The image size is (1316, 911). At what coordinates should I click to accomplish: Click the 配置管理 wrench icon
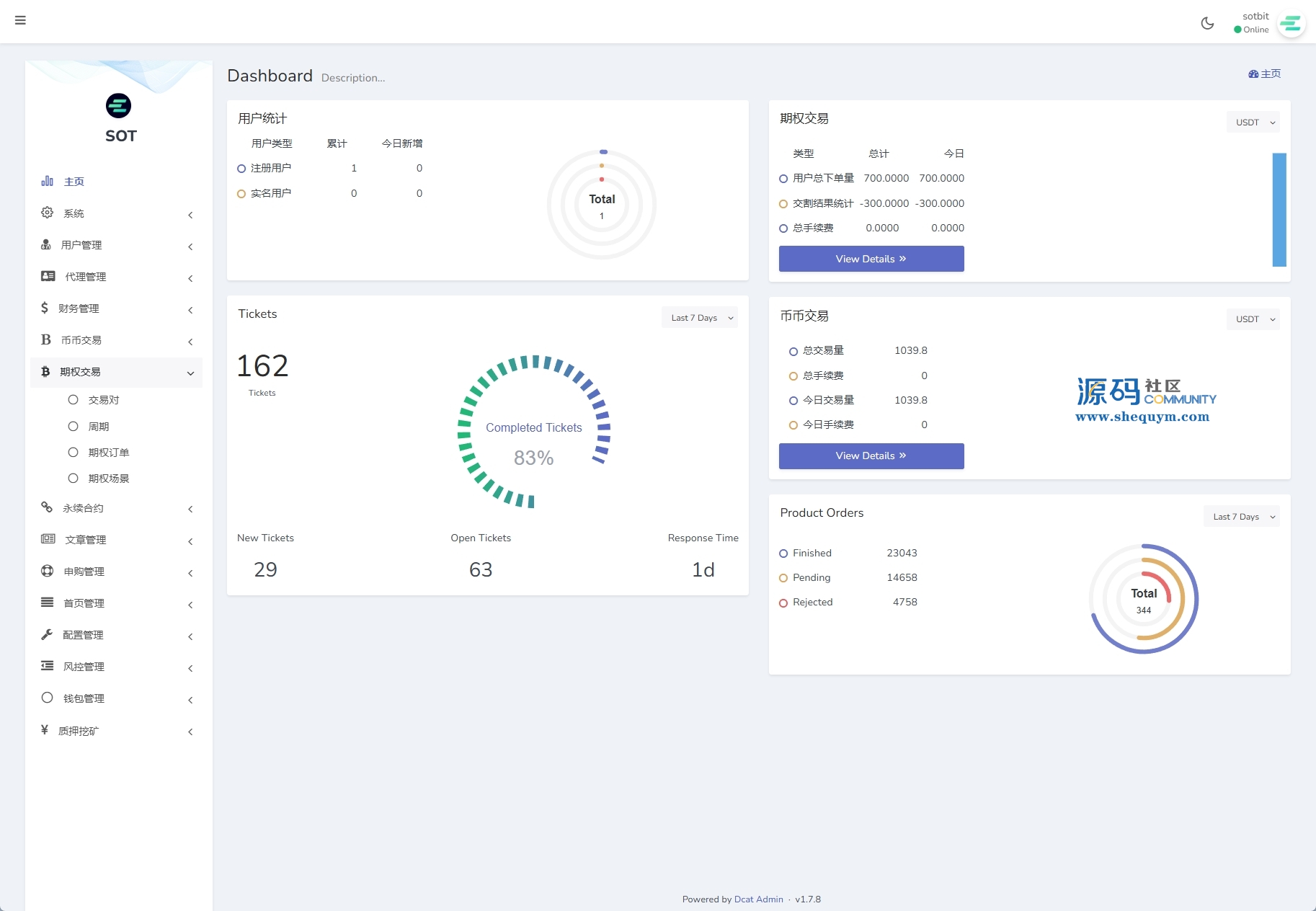47,635
